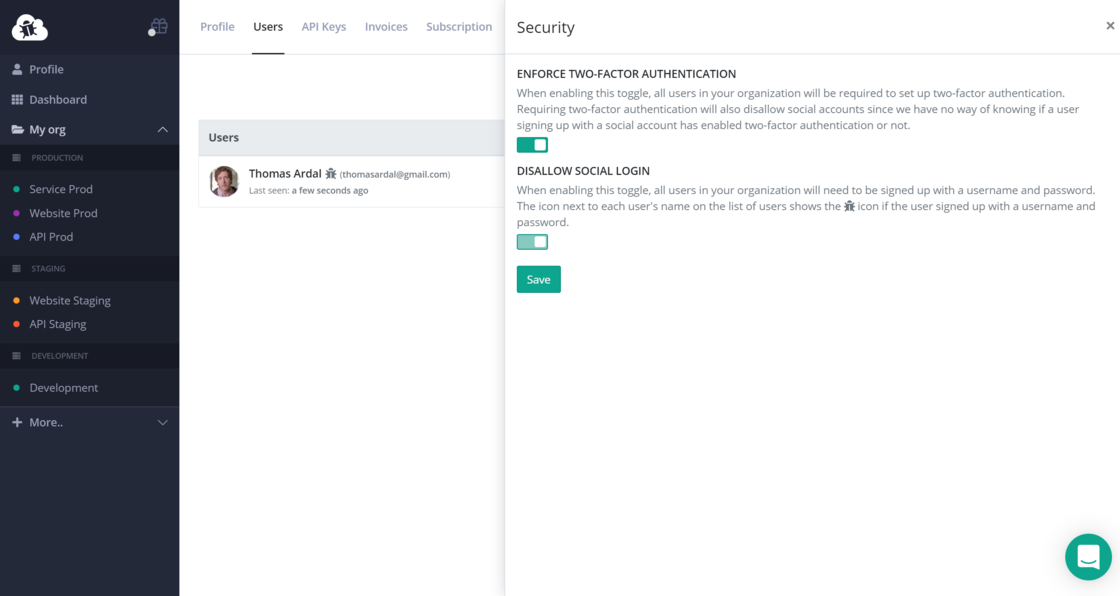Click the PRODUCTION group heading
Image resolution: width=1120 pixels, height=596 pixels.
[57, 158]
